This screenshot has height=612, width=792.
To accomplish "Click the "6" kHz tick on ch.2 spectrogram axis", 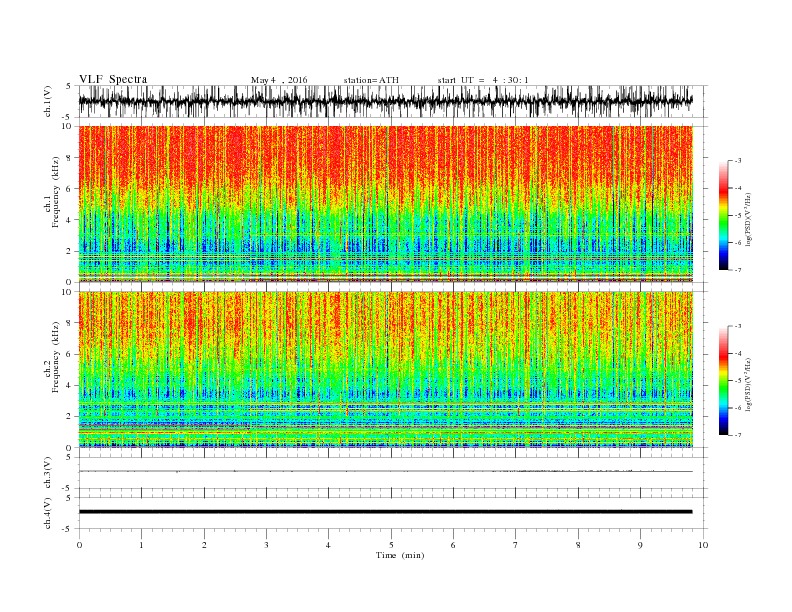I will [70, 354].
